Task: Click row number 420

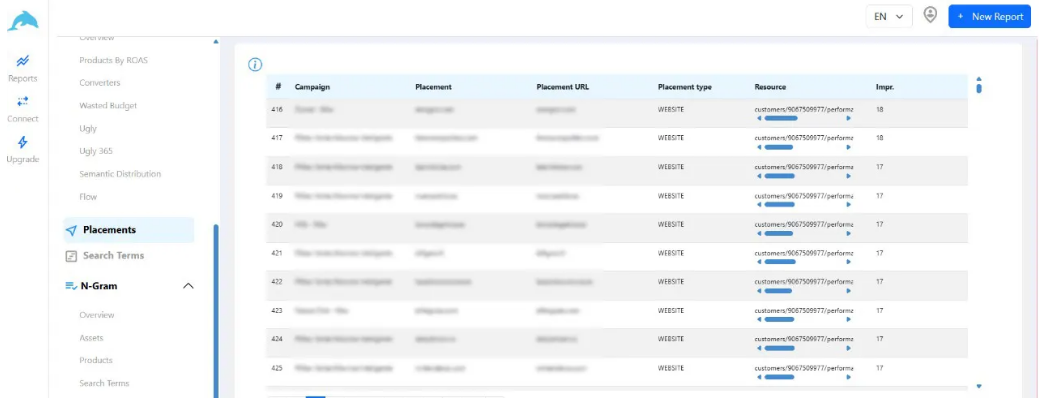Action: coord(277,225)
